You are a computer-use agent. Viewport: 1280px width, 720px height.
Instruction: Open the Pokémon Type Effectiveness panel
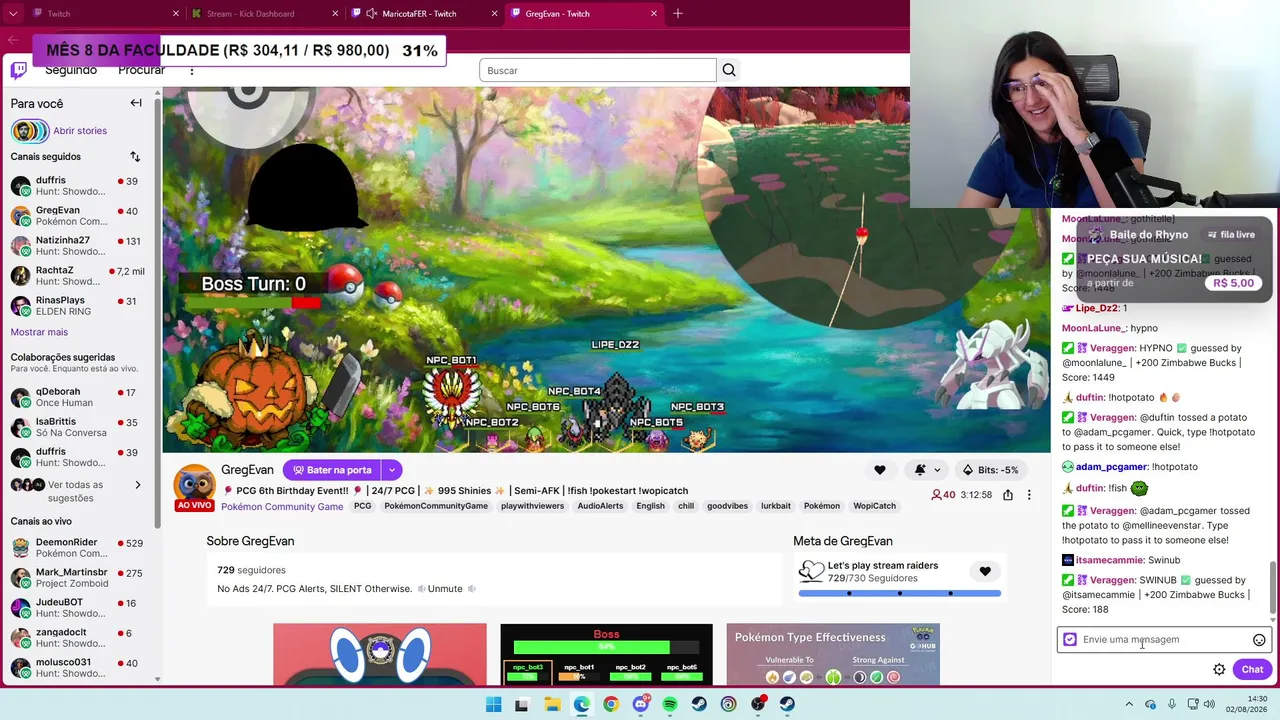click(x=833, y=654)
